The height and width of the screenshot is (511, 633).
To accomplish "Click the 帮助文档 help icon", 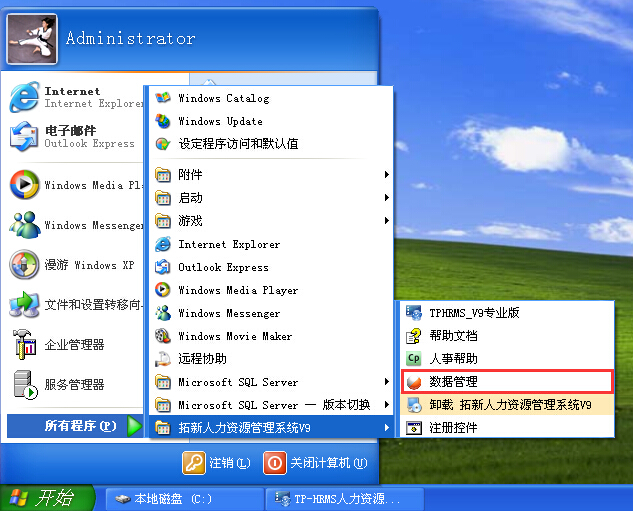I will click(414, 335).
